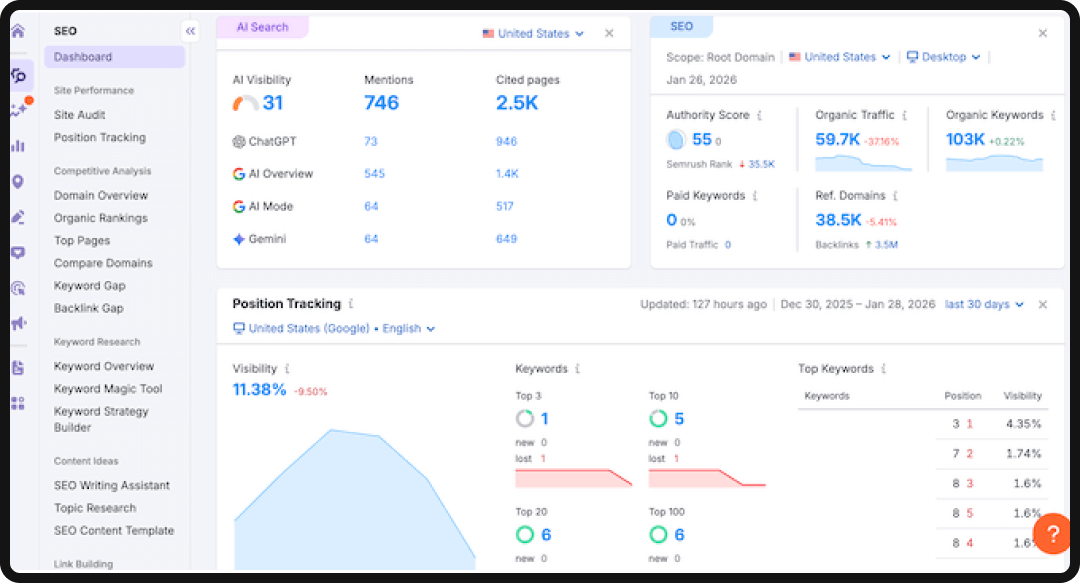Open the United States dropdown in AI Search
This screenshot has width=1080, height=583.
[533, 33]
